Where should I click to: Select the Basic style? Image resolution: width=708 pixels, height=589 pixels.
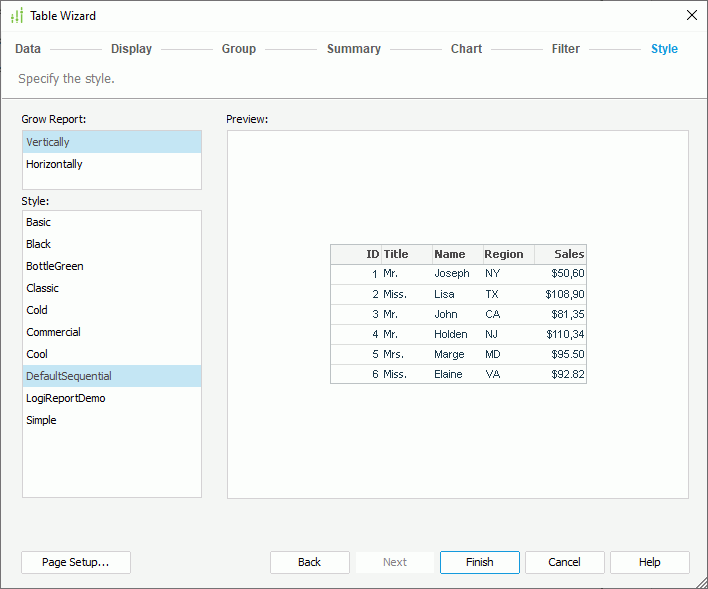pos(39,222)
